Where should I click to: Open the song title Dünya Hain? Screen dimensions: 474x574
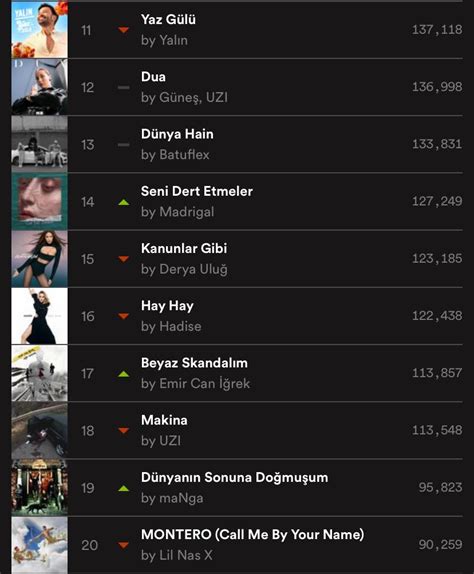177,134
